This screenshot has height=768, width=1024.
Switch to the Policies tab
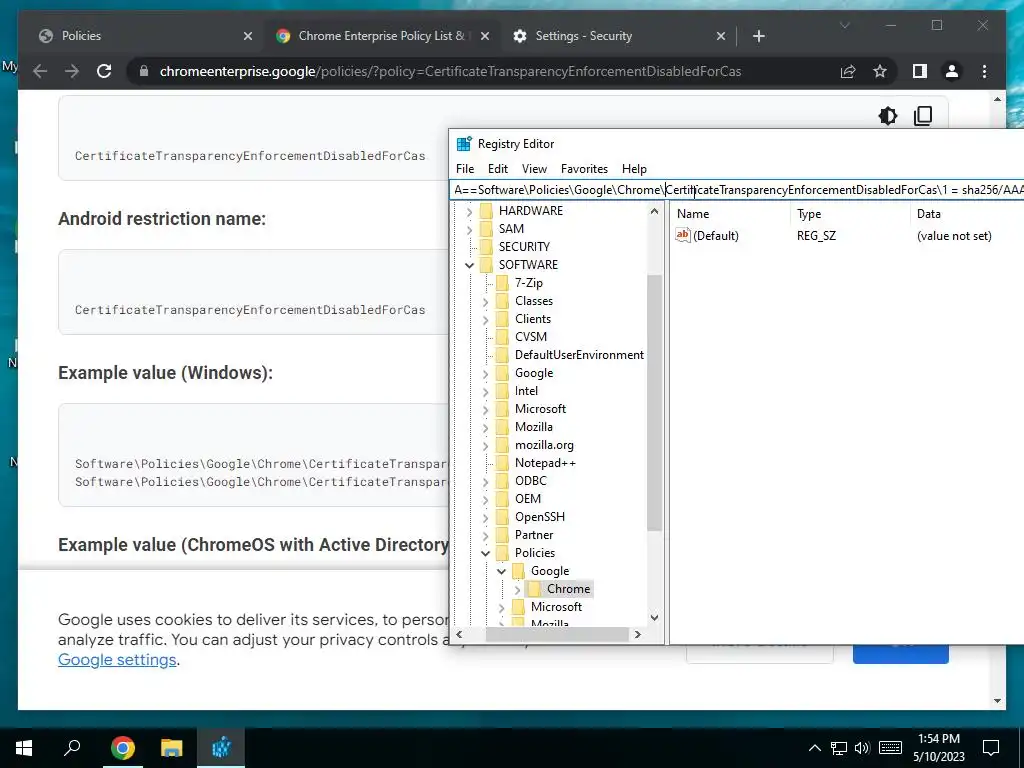click(x=81, y=36)
